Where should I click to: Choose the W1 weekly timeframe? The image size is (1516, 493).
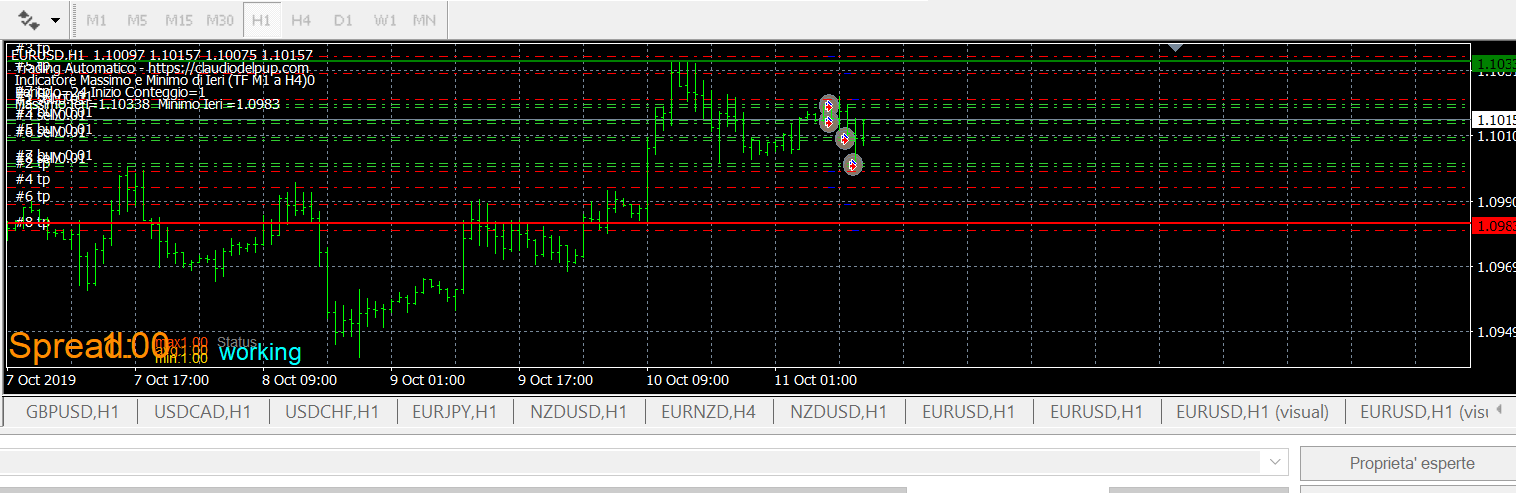(x=384, y=20)
